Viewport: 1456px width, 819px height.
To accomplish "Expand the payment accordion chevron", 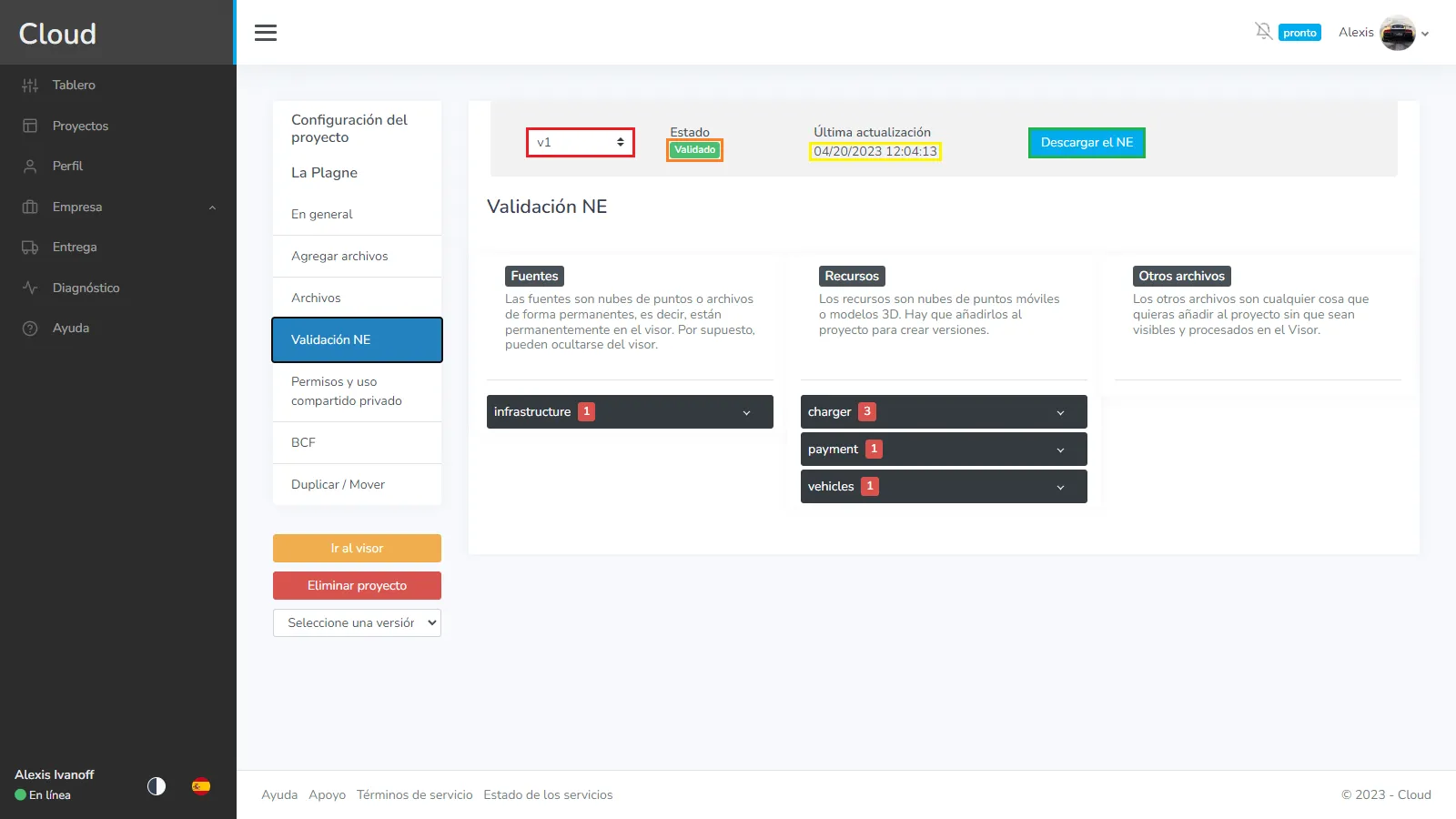I will 1060,450.
